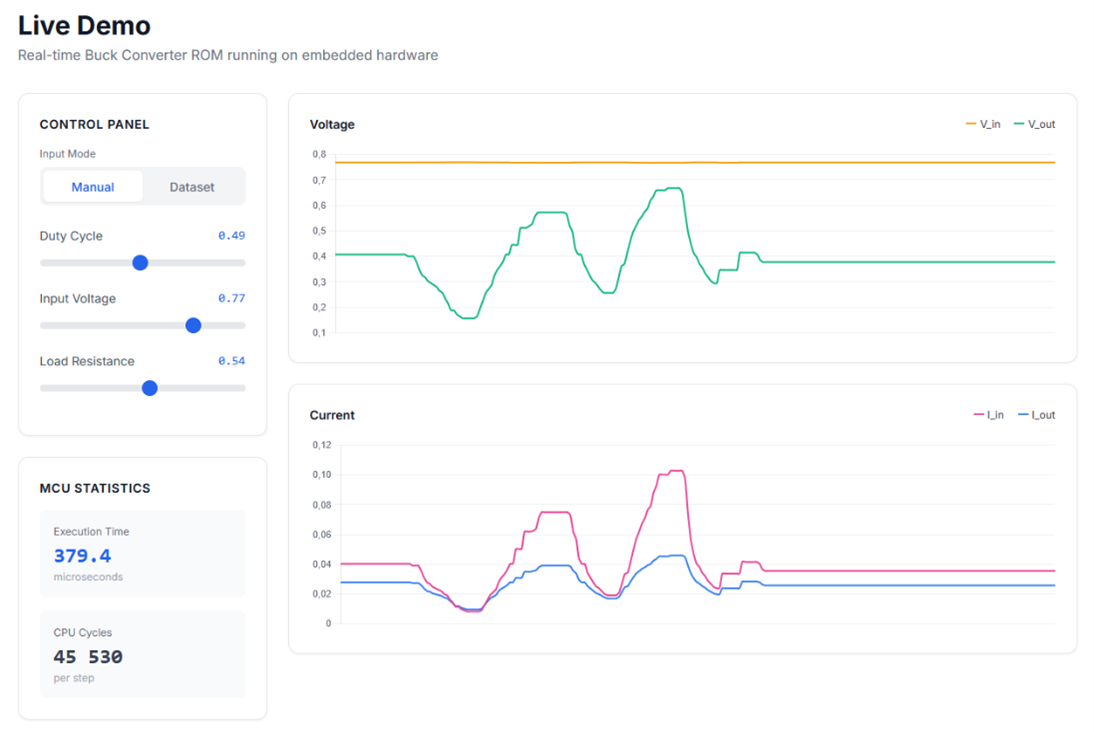Toggle the V_in series in Voltage legend
Viewport: 1094px width, 732px height.
tap(983, 124)
